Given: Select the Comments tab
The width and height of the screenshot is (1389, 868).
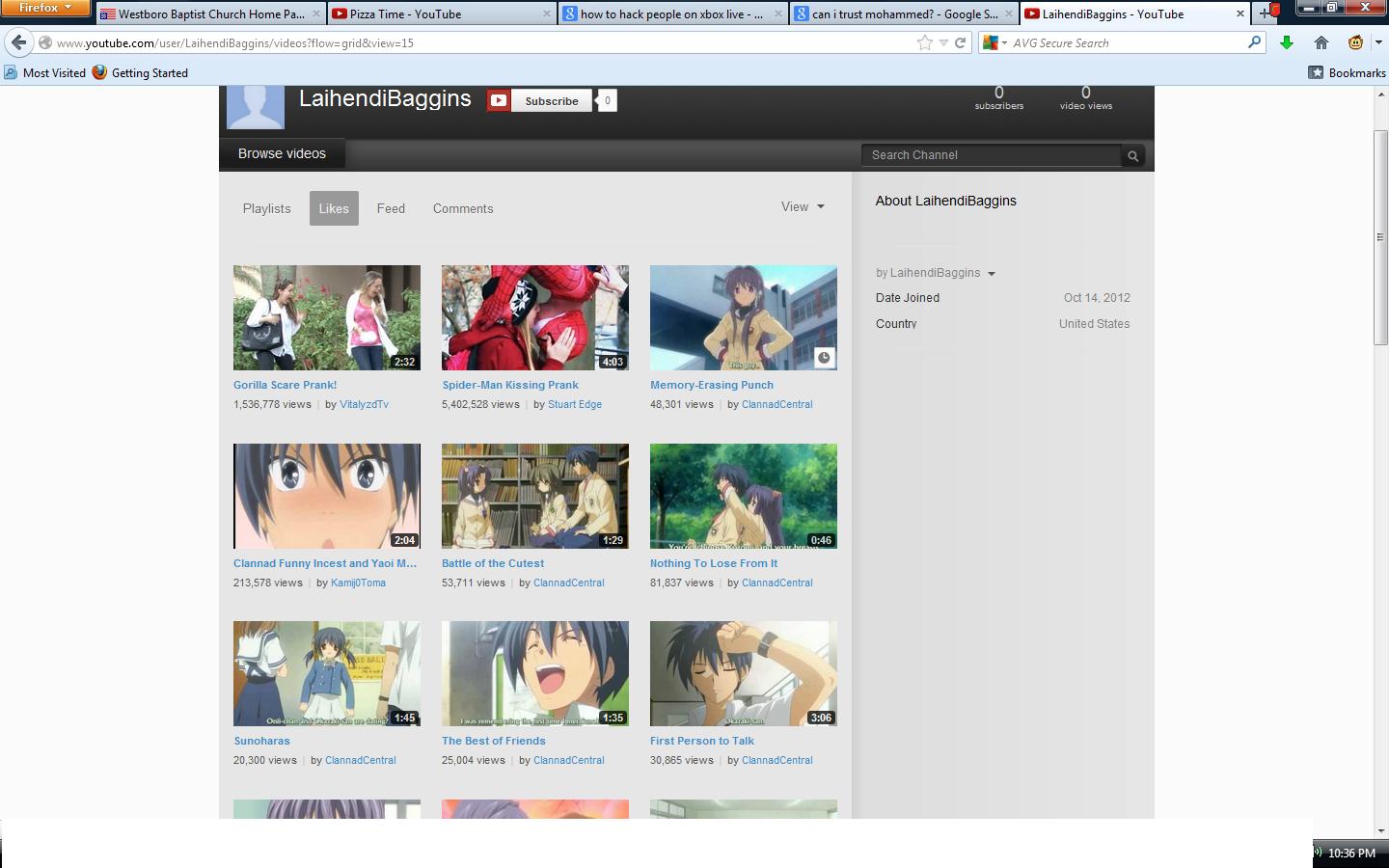Looking at the screenshot, I should (463, 208).
